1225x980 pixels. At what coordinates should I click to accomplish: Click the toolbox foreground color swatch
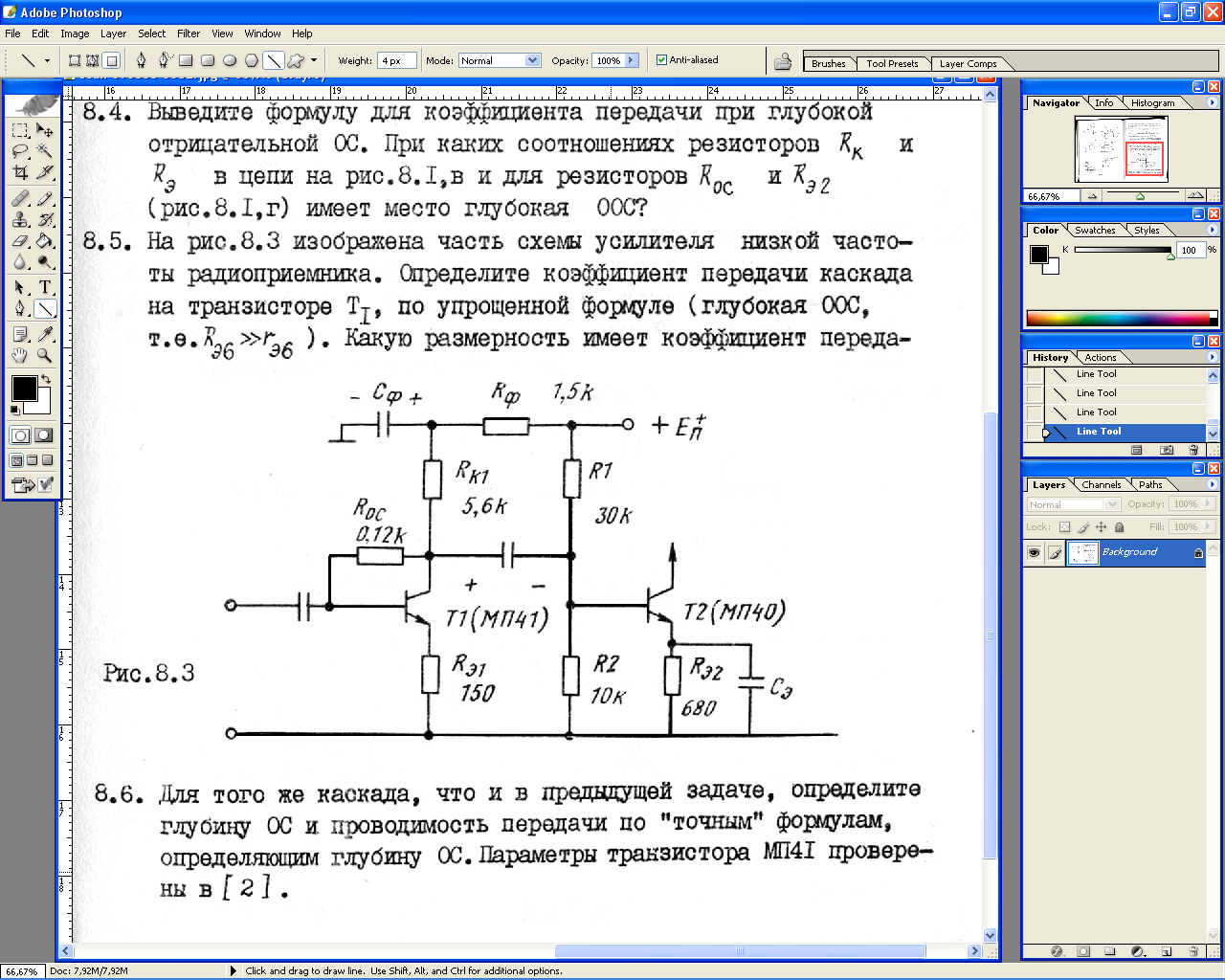24,389
